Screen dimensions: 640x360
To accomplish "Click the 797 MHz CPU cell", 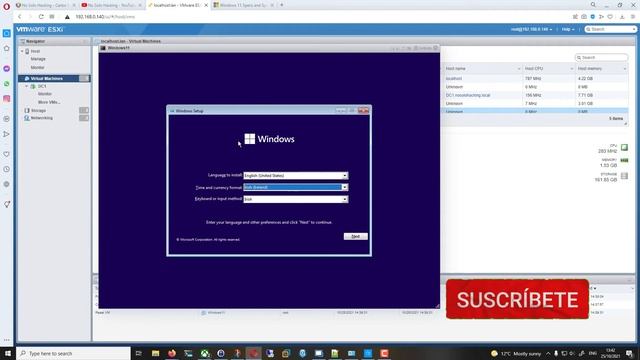I will 533,78.
